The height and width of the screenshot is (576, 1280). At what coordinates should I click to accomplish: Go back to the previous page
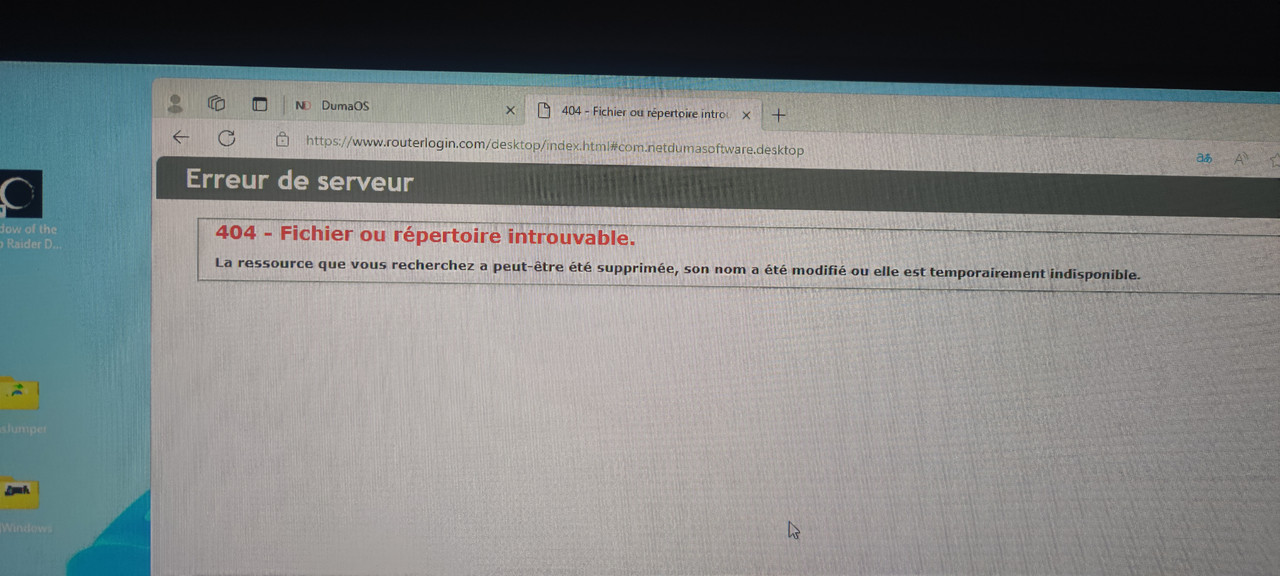(x=180, y=137)
